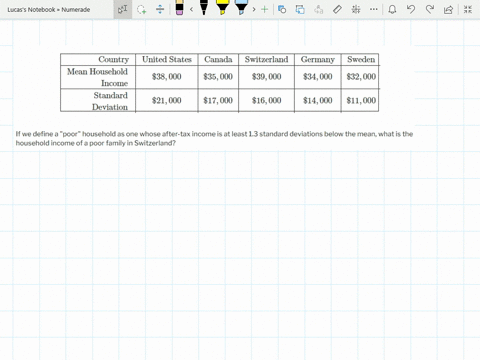Open the Shapes tool
Image resolution: width=480 pixels, height=360 pixels.
(x=282, y=9)
